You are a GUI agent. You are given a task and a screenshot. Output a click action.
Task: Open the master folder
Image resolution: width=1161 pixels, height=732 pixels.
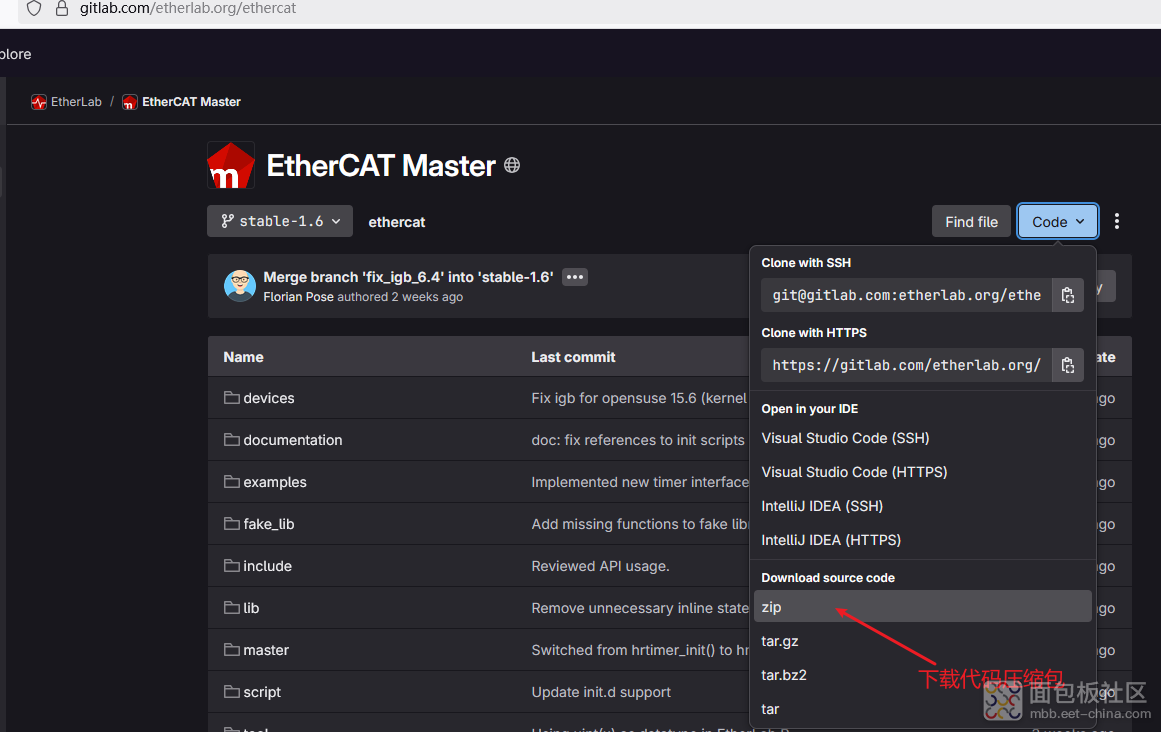266,651
